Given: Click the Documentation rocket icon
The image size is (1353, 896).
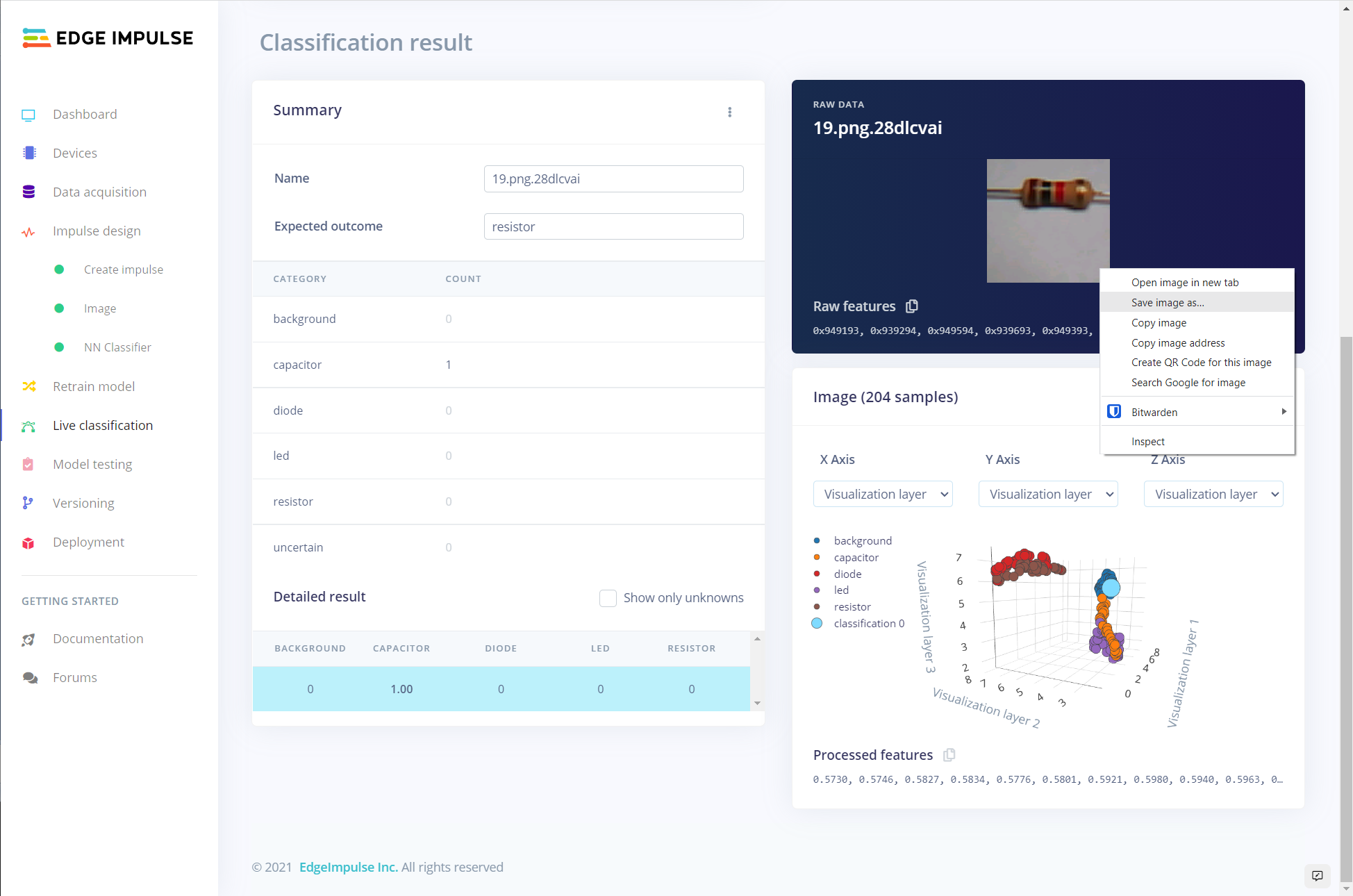Looking at the screenshot, I should tap(28, 639).
